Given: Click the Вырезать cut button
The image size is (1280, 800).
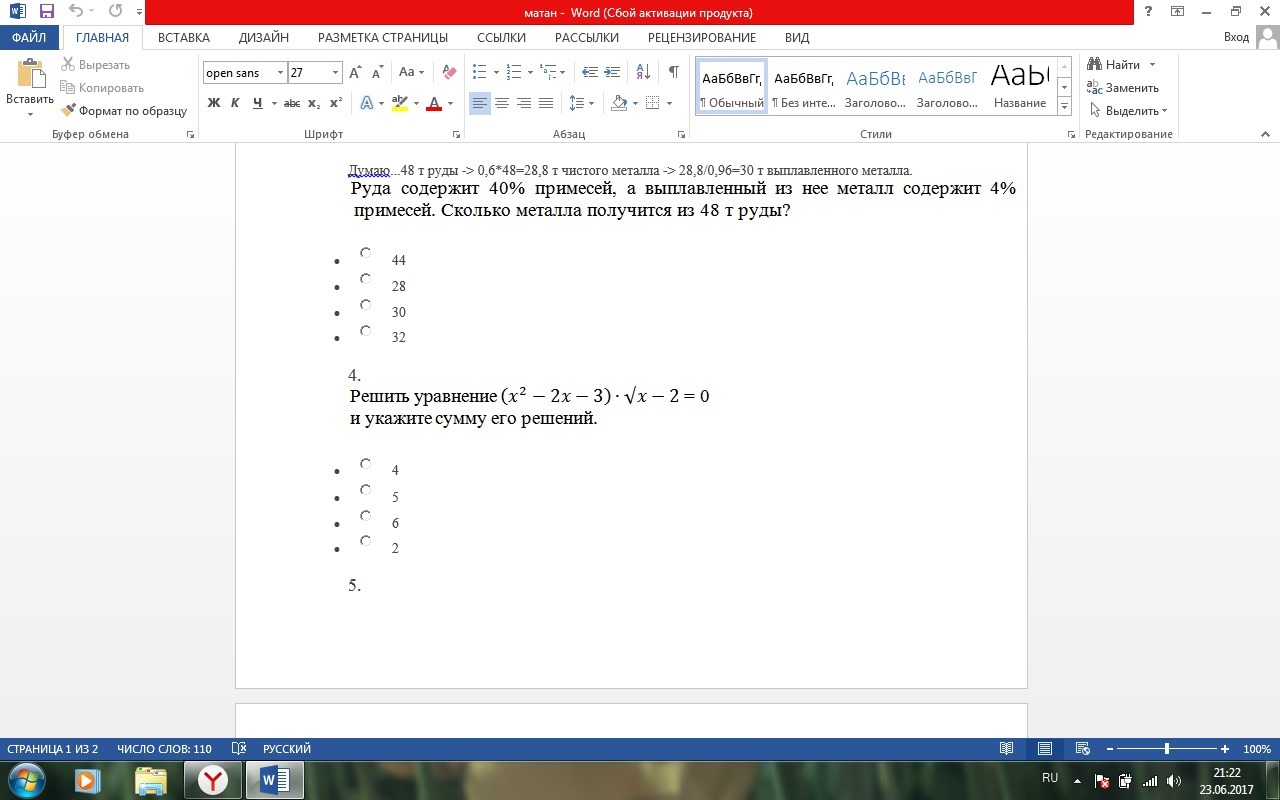Looking at the screenshot, I should pyautogui.click(x=96, y=65).
